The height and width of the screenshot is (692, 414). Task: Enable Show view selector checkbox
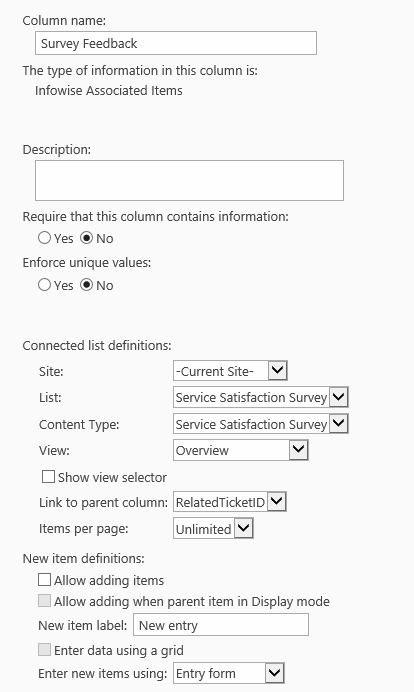tap(48, 477)
